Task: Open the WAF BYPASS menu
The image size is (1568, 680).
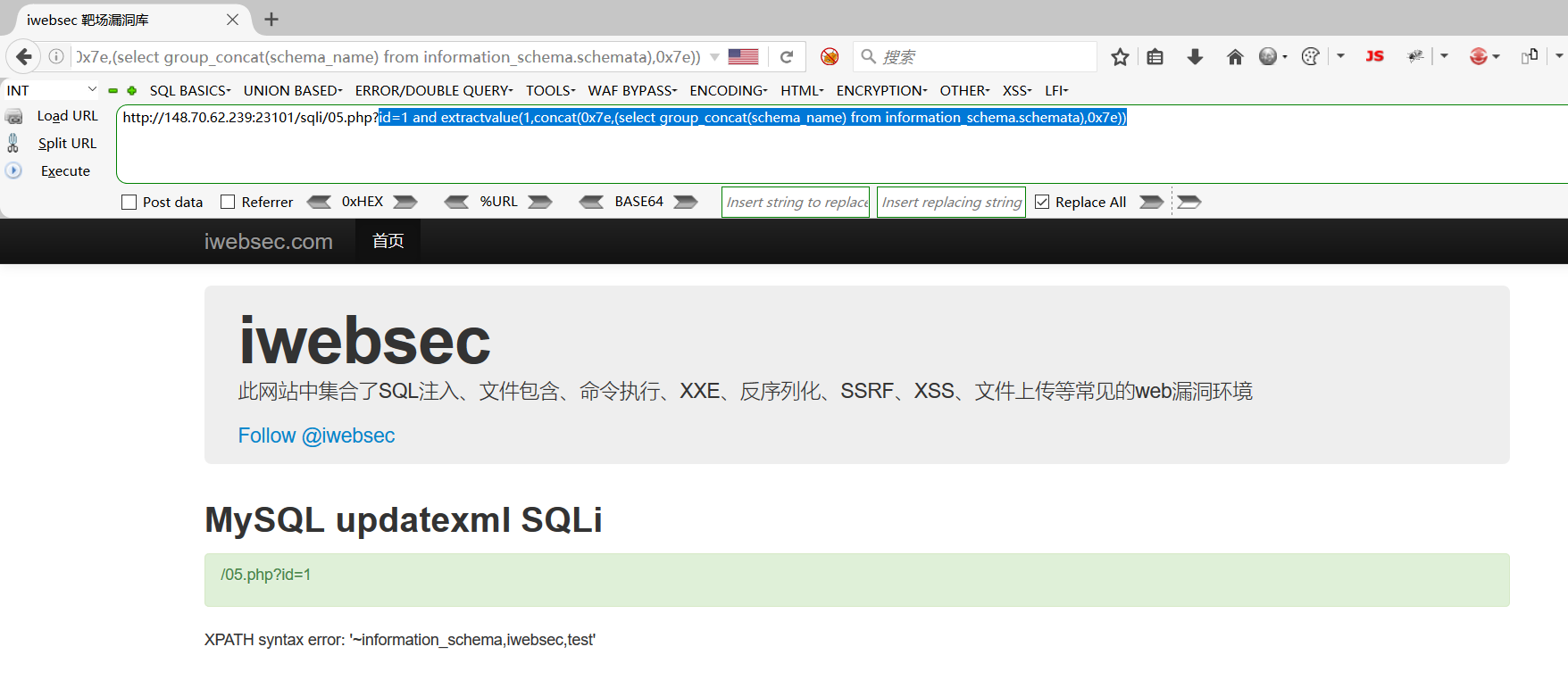Action: click(632, 91)
